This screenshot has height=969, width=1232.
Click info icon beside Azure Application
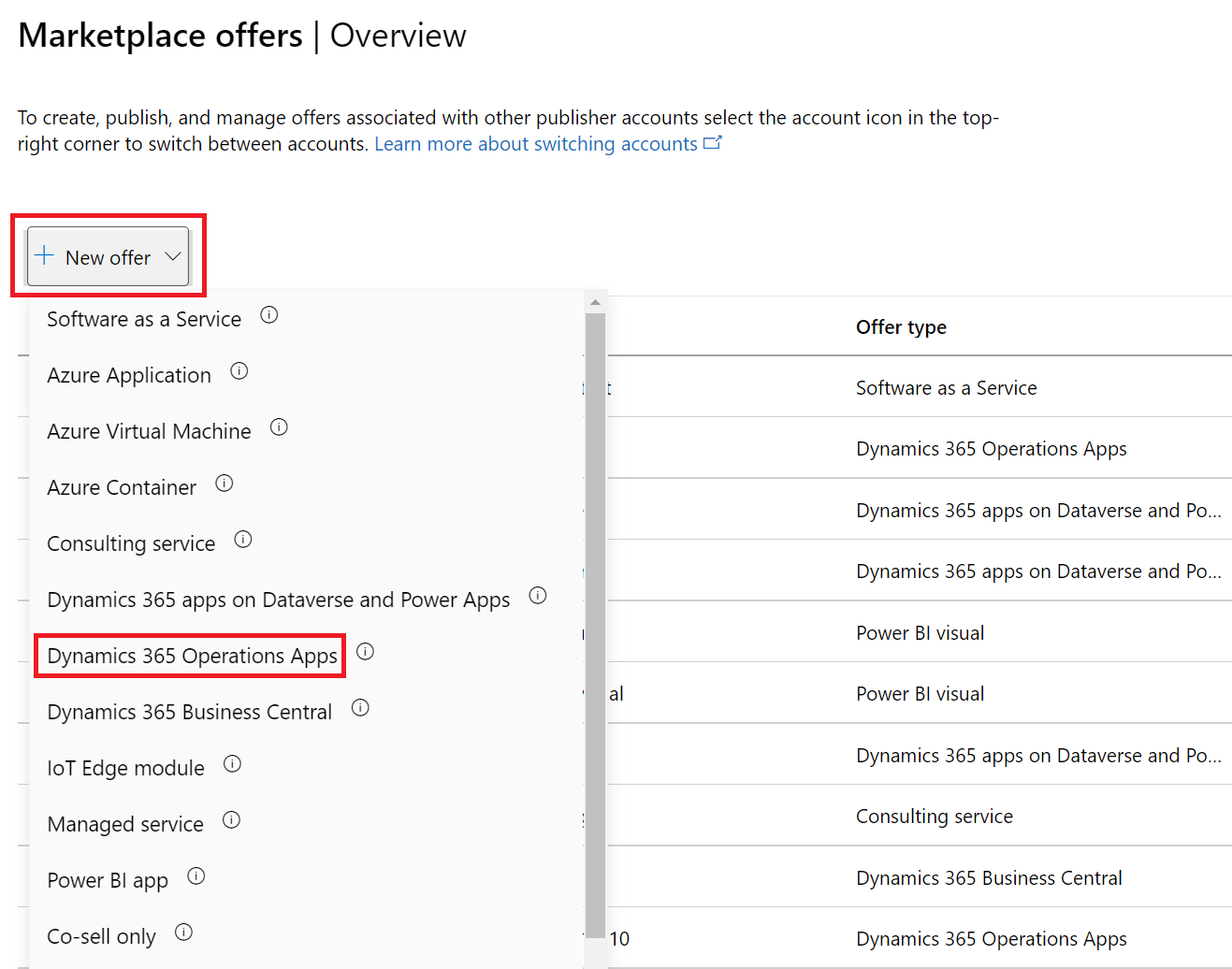[239, 371]
